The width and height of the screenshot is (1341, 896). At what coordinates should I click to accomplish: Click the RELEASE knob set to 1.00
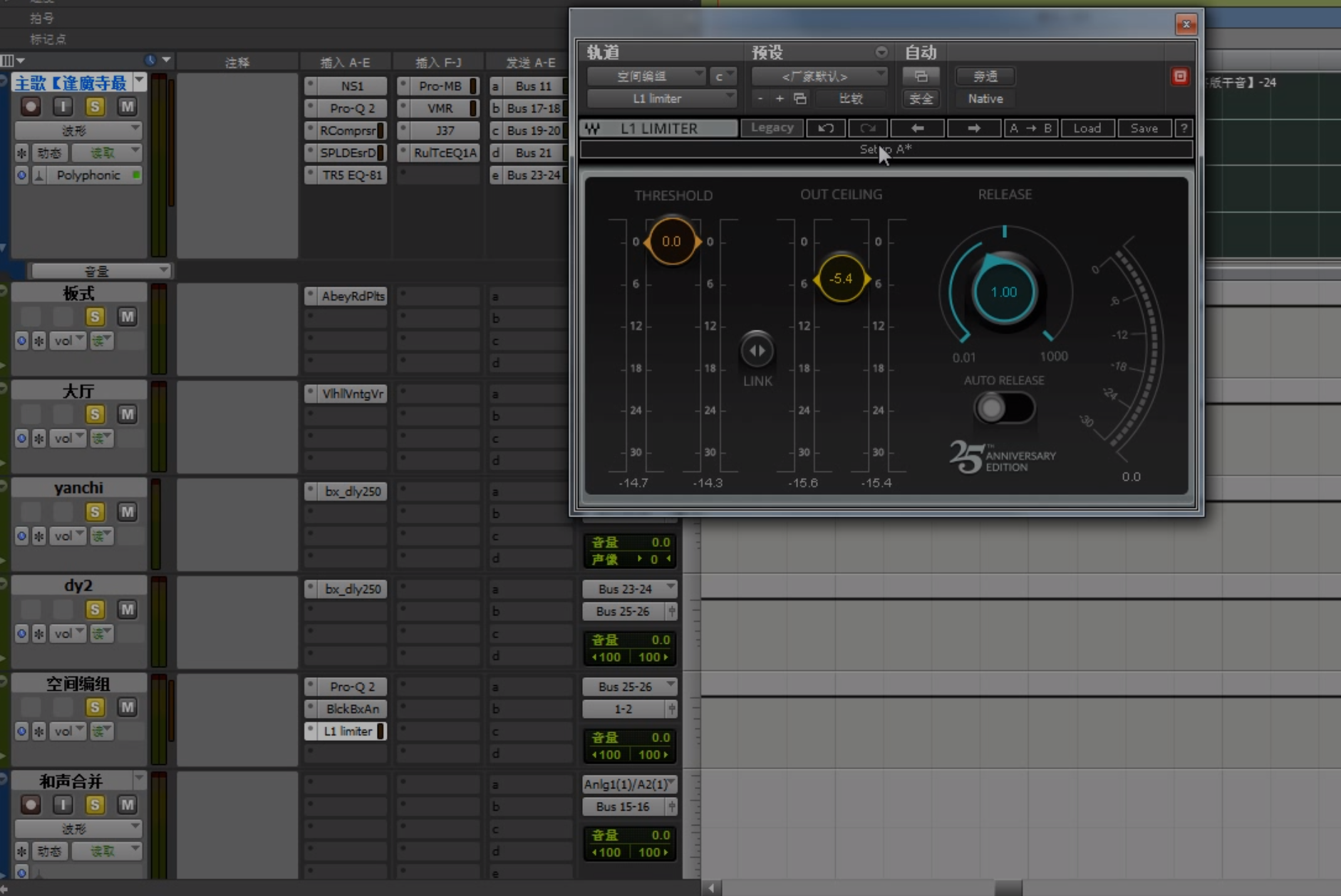click(1003, 291)
